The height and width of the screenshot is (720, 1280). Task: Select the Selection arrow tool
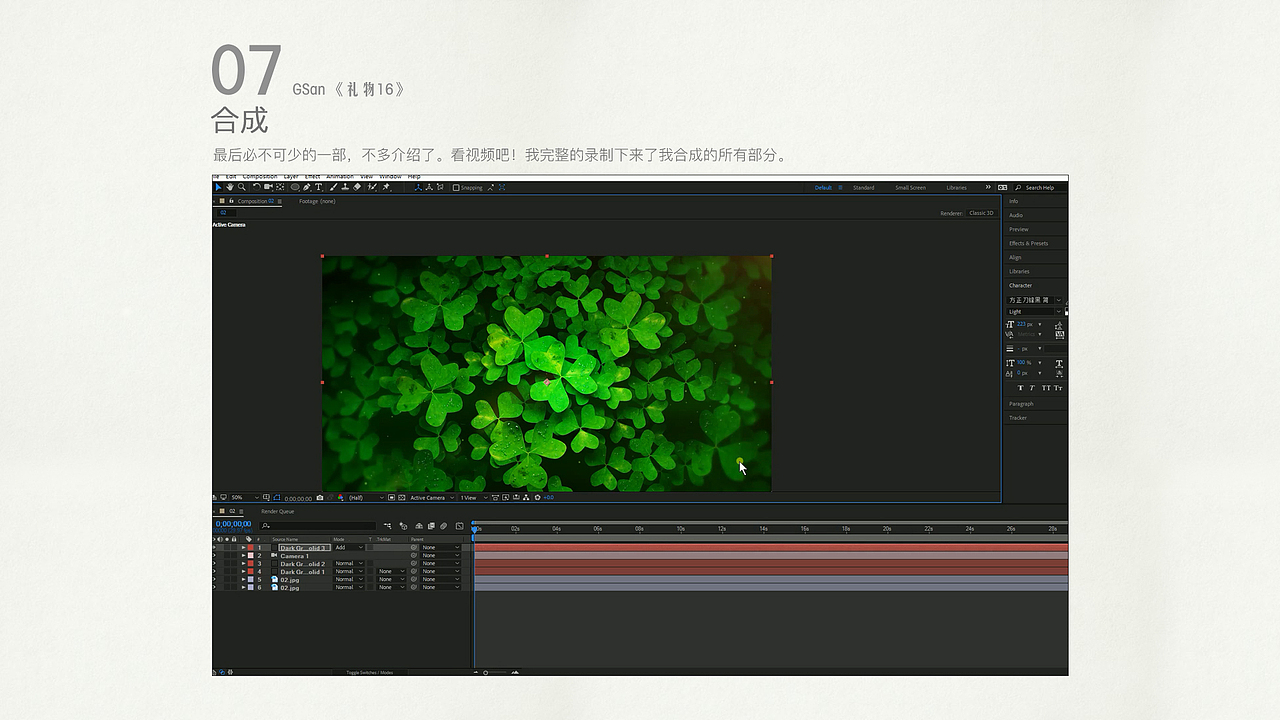point(218,187)
